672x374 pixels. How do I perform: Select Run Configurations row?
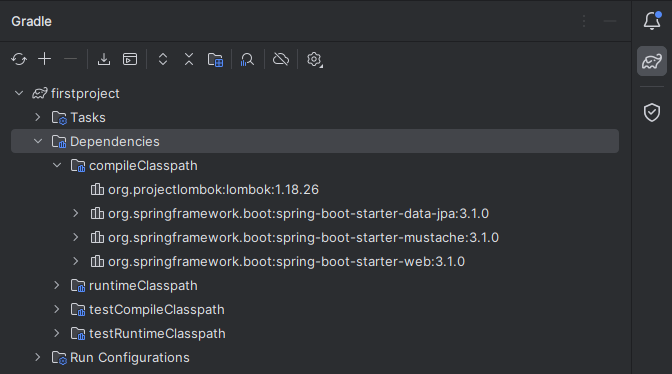[315, 357]
